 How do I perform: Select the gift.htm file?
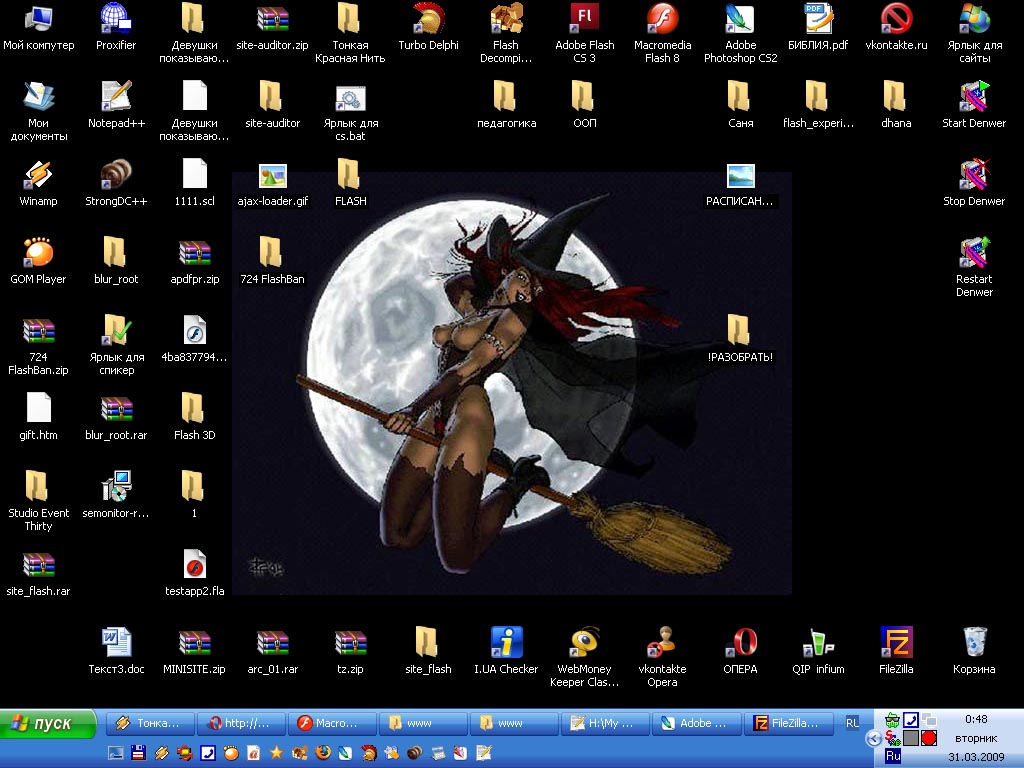tap(39, 417)
